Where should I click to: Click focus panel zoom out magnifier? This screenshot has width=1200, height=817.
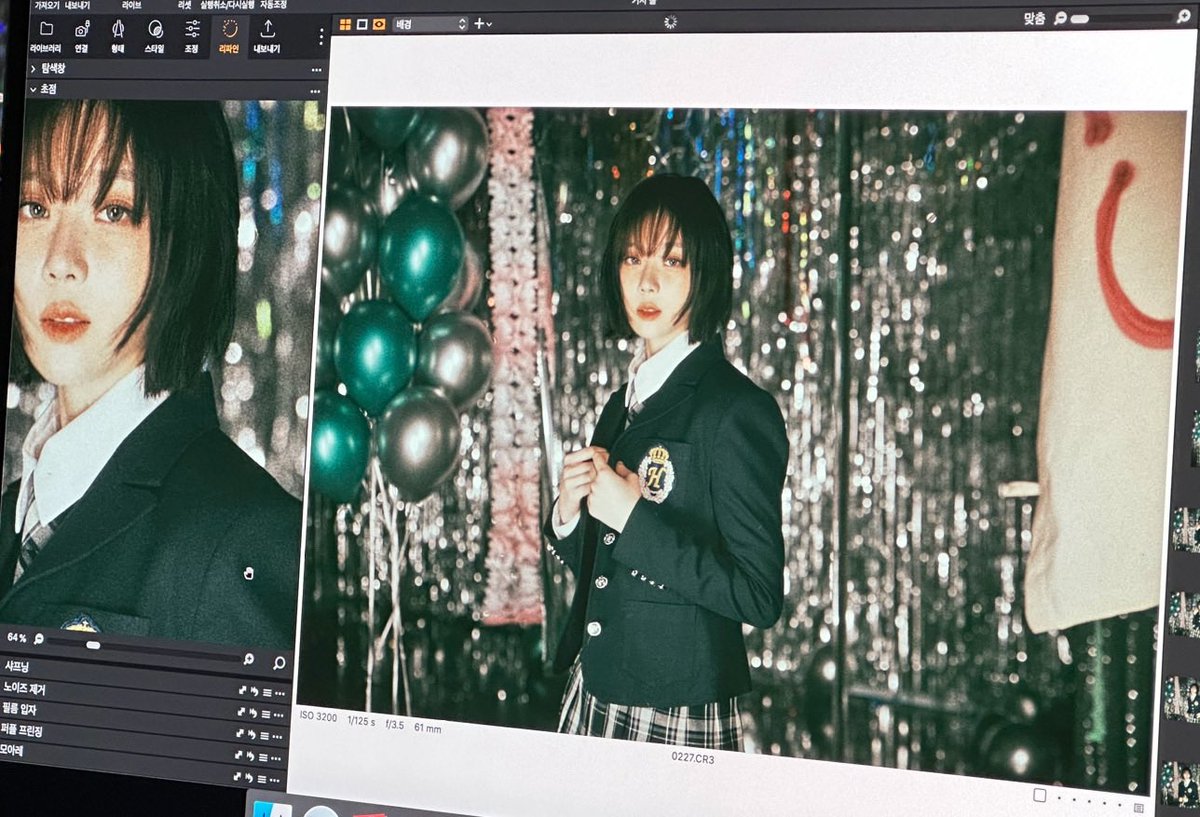(x=39, y=638)
